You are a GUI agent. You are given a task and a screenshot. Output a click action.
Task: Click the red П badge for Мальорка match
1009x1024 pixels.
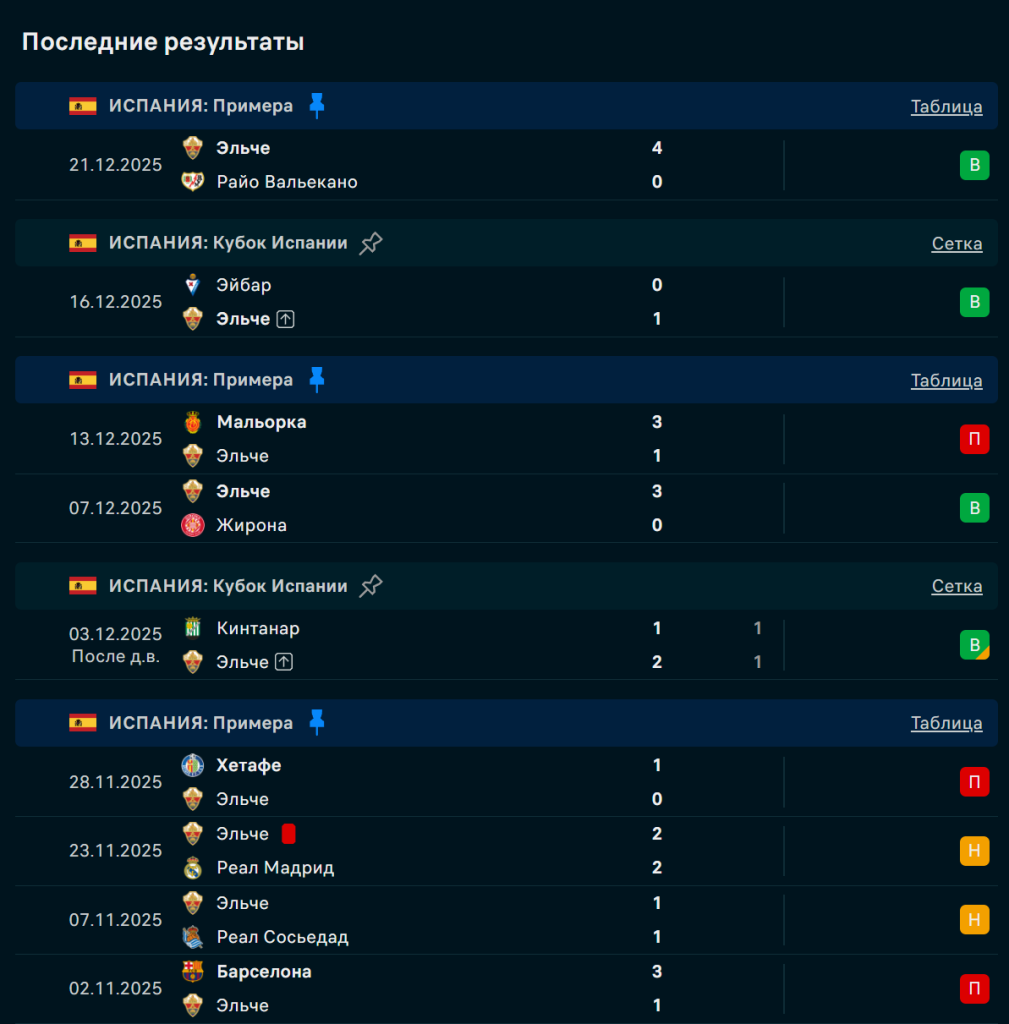[974, 439]
